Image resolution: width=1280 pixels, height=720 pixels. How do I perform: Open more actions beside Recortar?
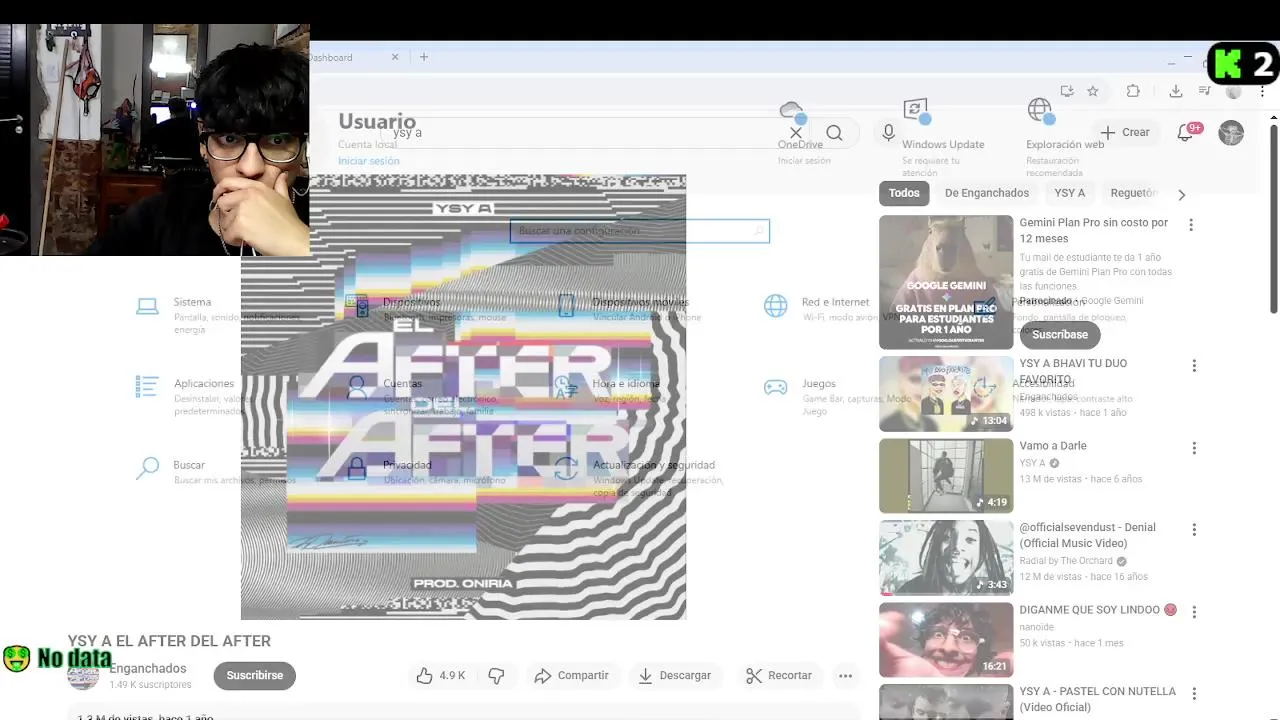(845, 676)
